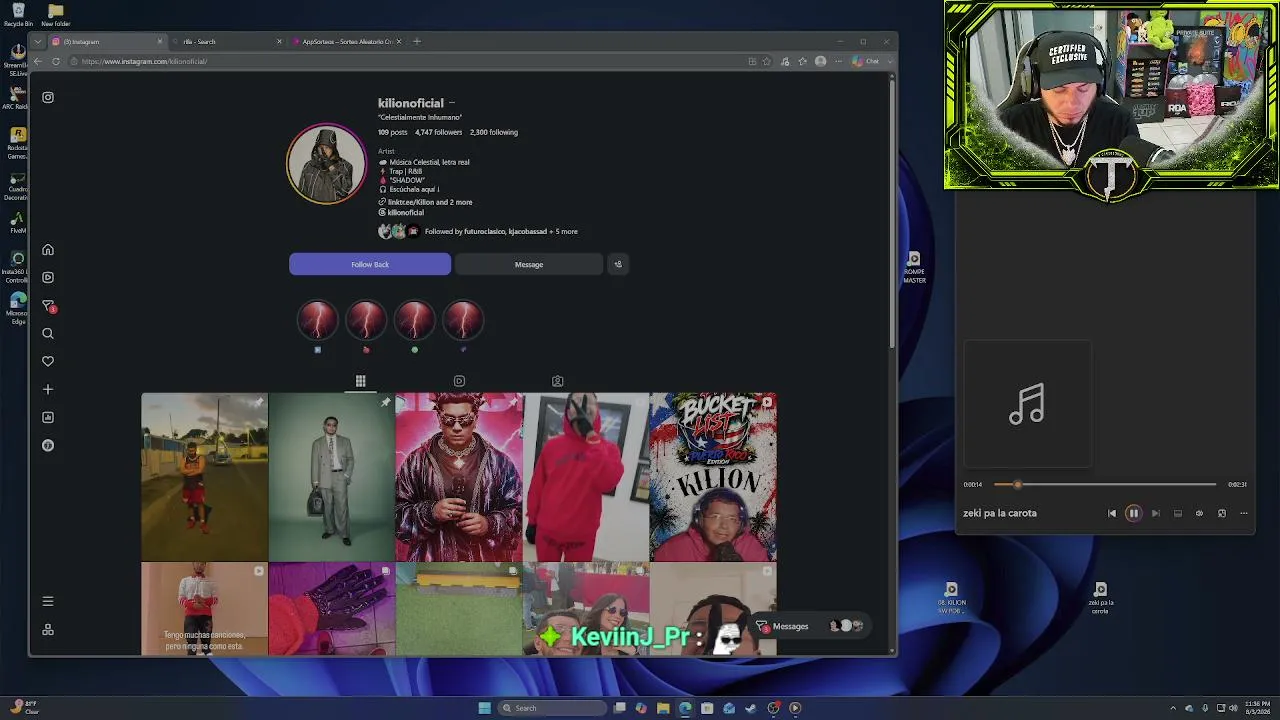Open the fourth story highlight
Screen dimensions: 1280x720
click(x=463, y=321)
